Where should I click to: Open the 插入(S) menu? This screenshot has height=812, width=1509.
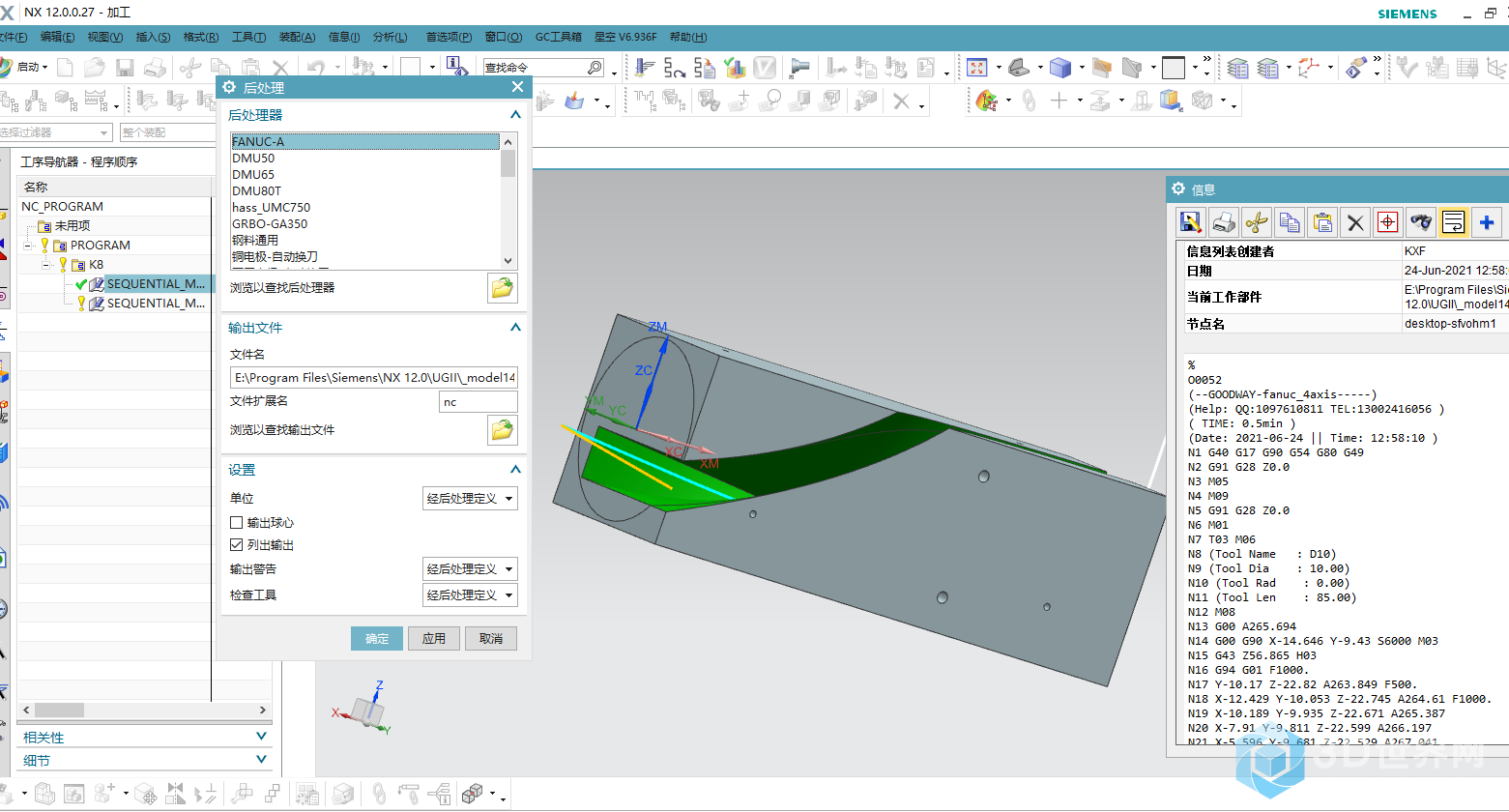click(x=153, y=37)
